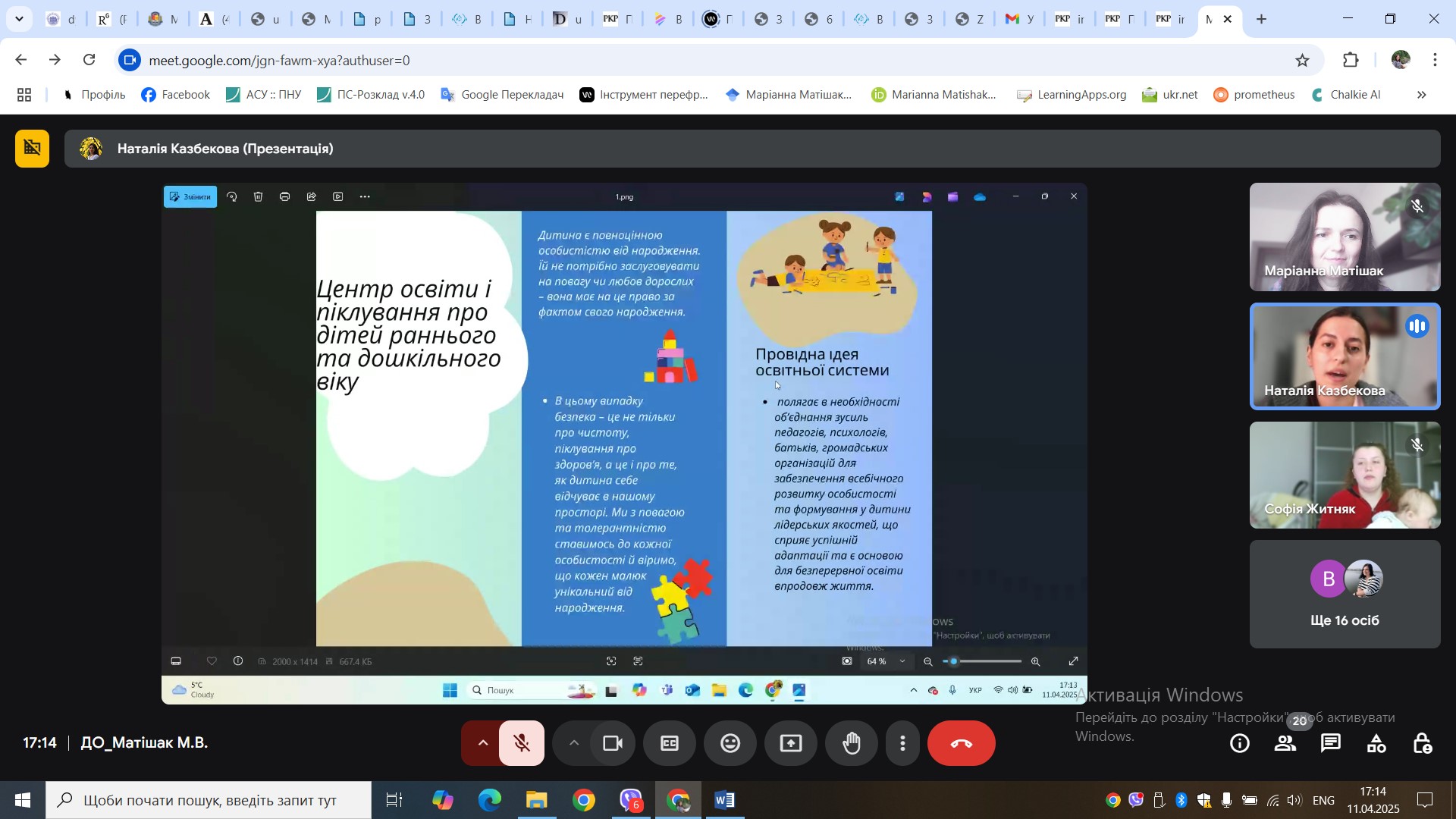Open the 'Ще 16 осіб' participants tile
Image resolution: width=1456 pixels, height=819 pixels.
click(x=1345, y=595)
